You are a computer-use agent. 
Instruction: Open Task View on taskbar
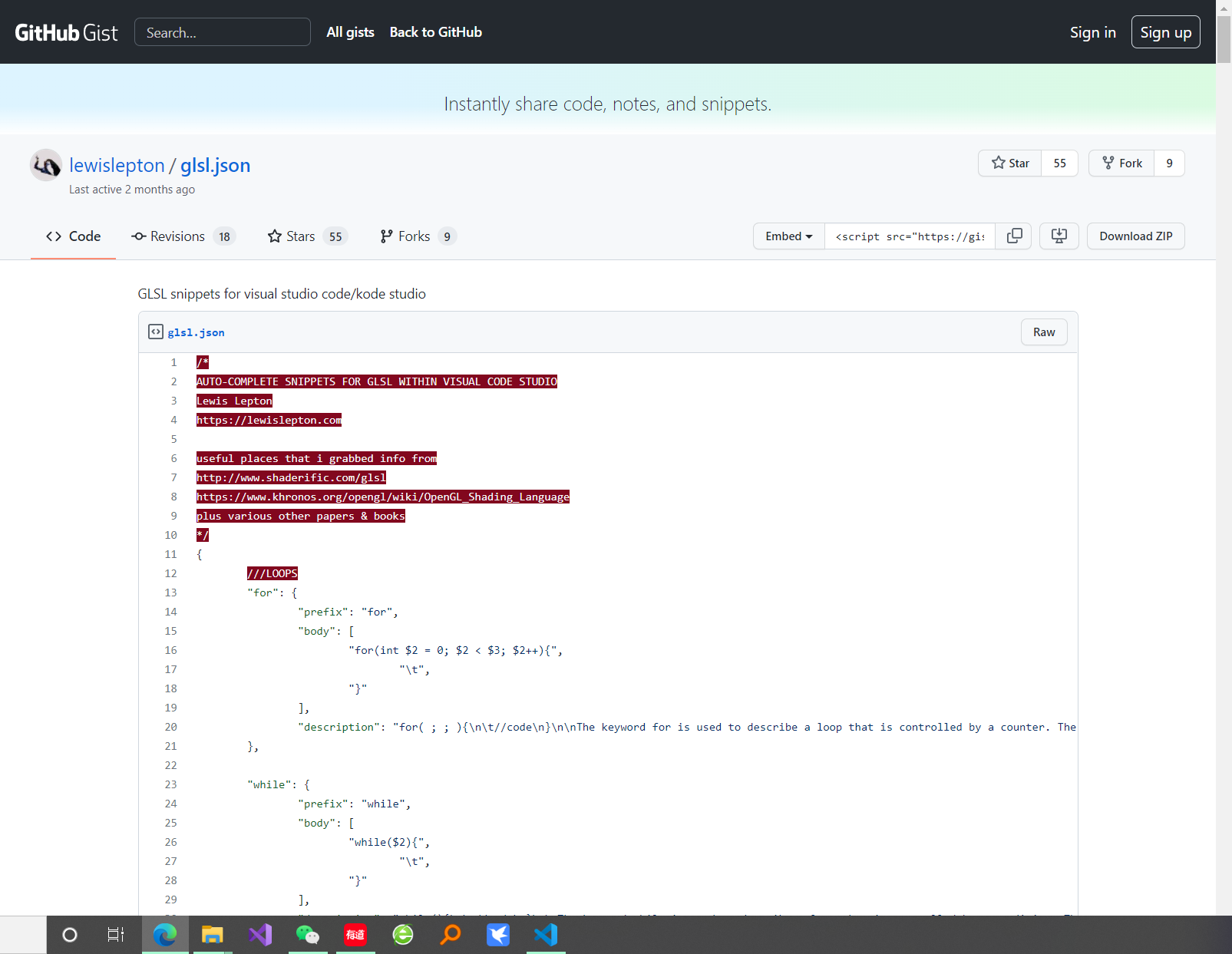point(116,935)
